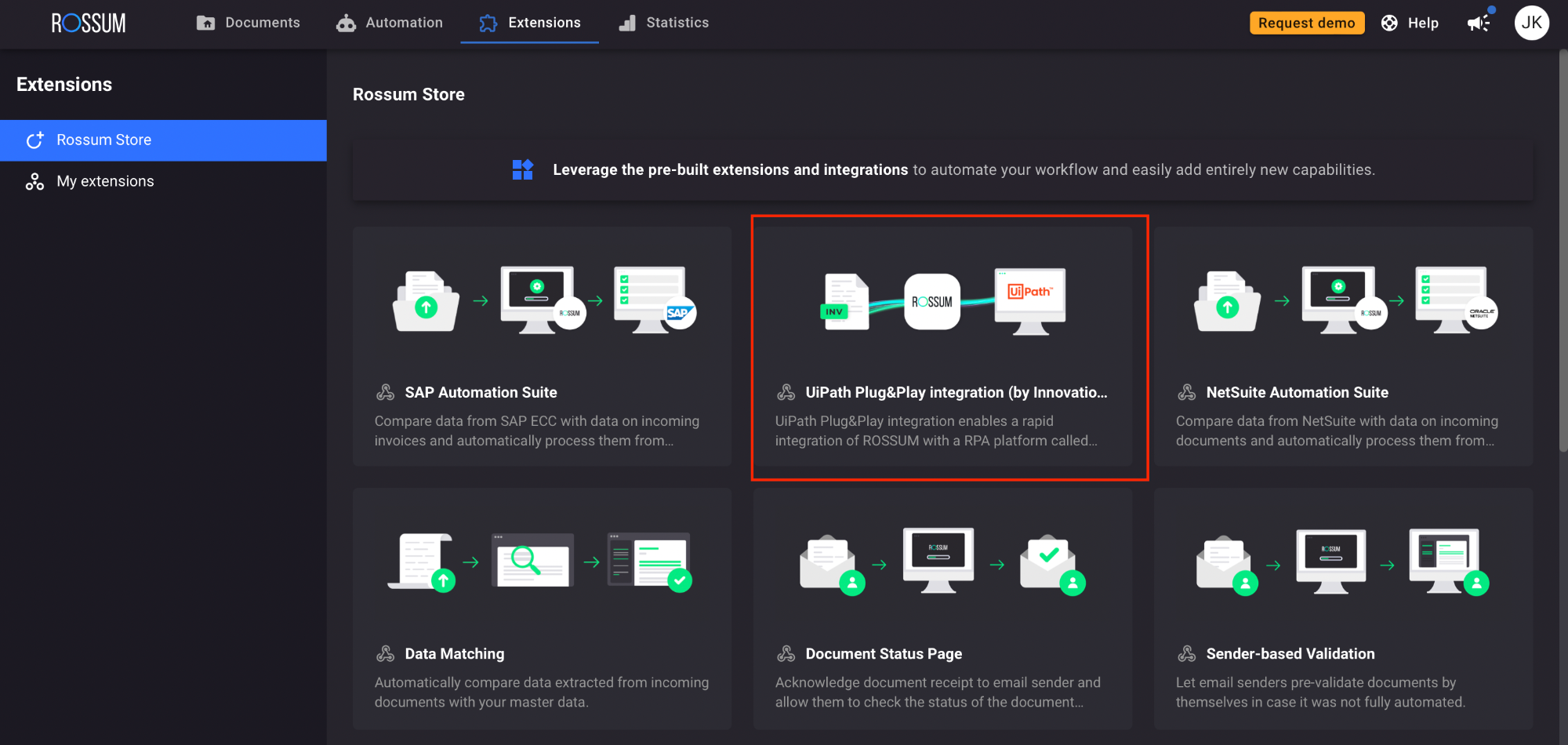Click the Sender-based Validation webhook icon

point(1186,653)
